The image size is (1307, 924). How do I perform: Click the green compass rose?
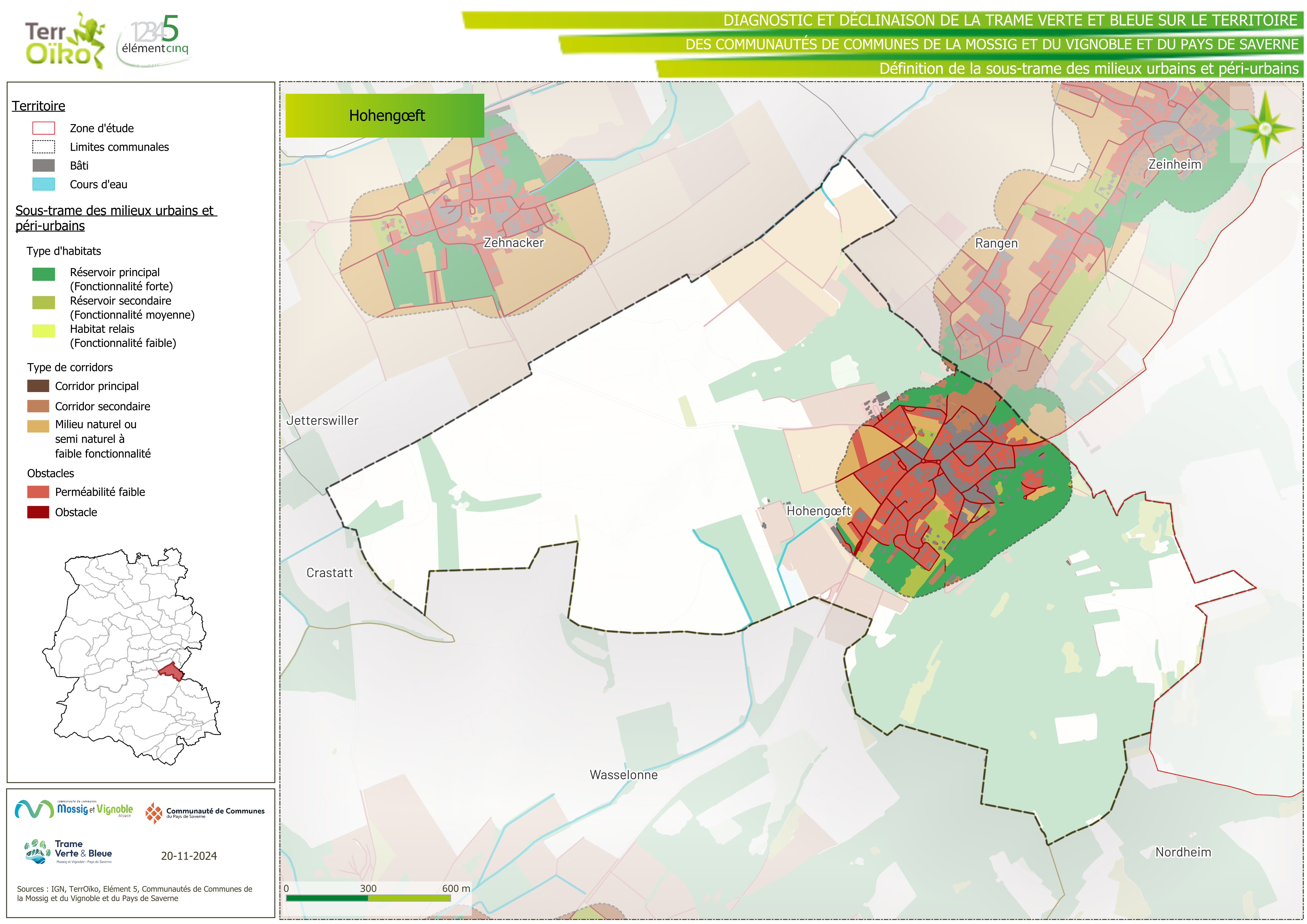coord(1265,128)
